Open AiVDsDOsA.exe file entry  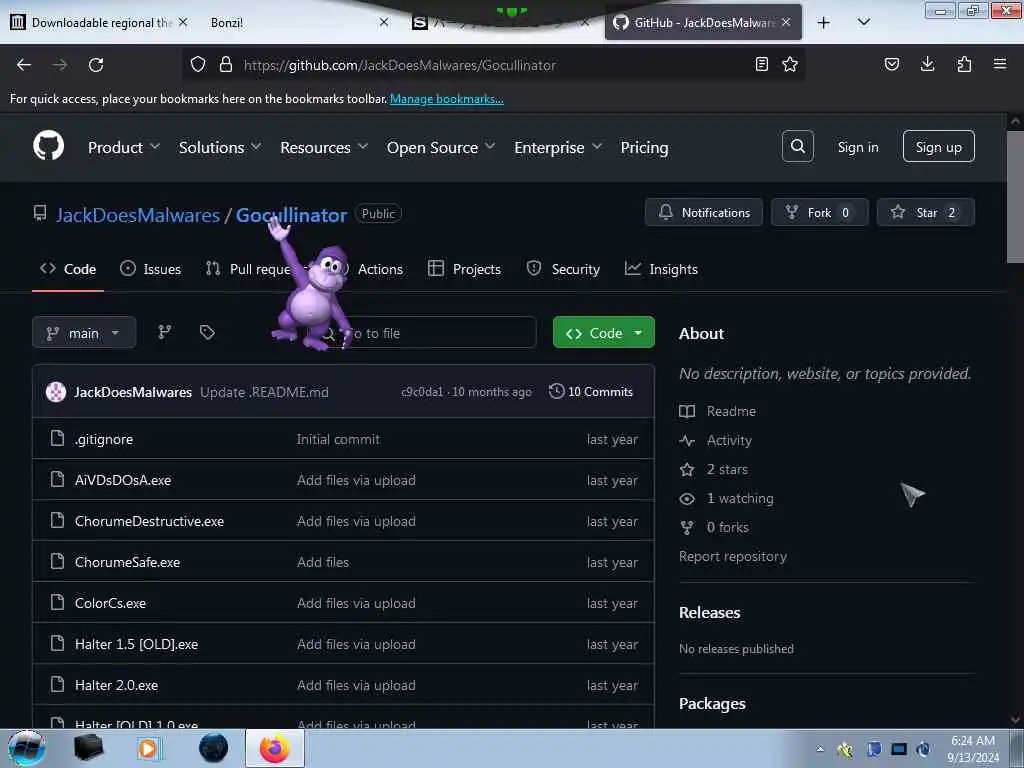[123, 480]
